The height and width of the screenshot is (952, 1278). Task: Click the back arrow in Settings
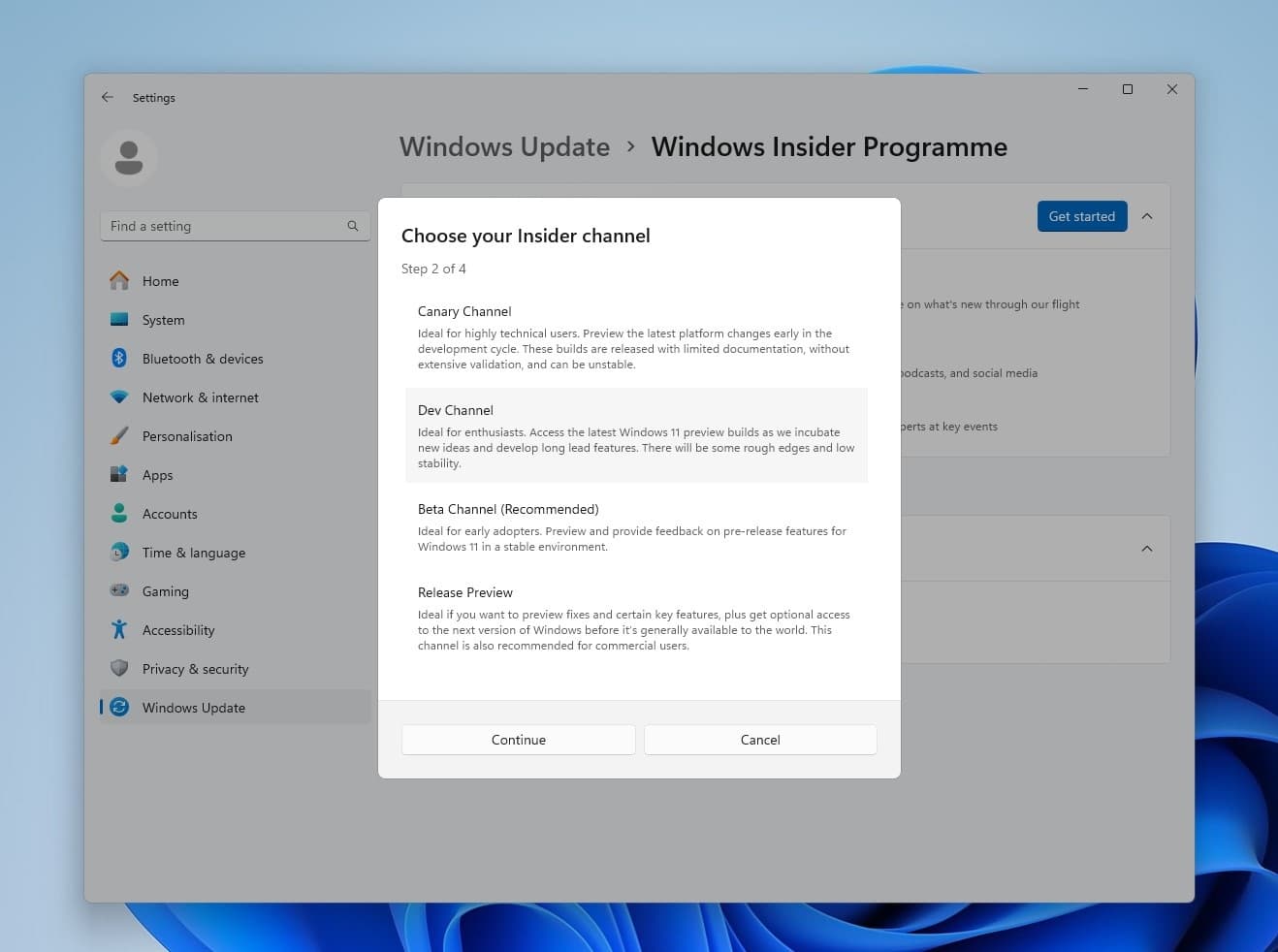(108, 97)
